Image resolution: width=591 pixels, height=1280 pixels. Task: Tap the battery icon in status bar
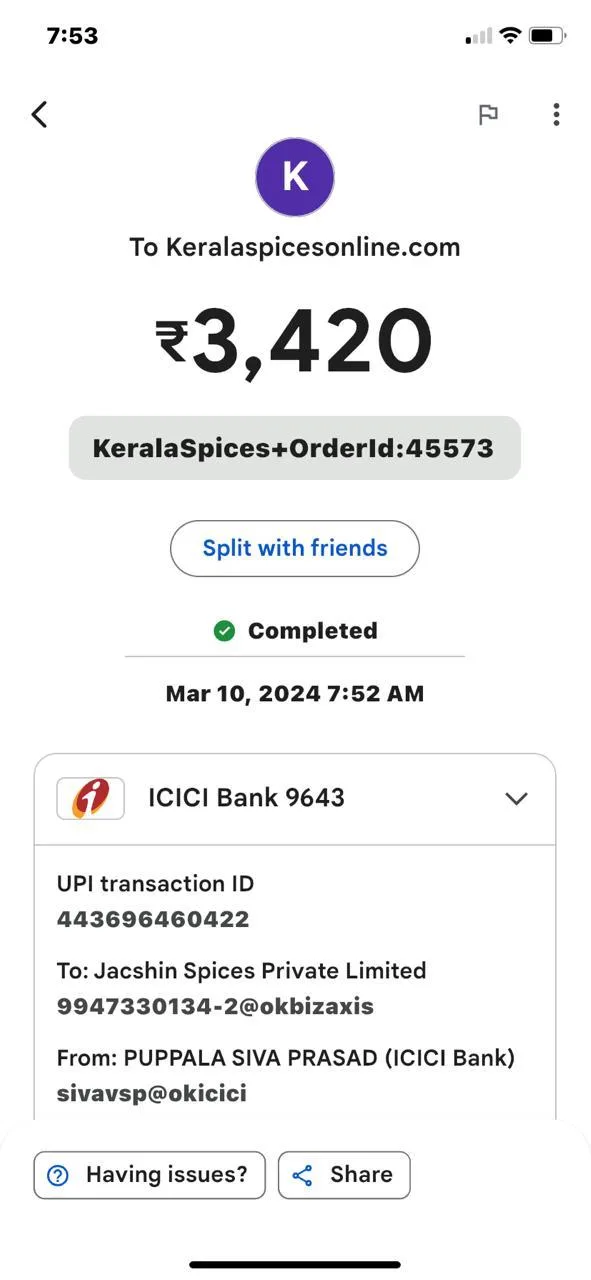(547, 36)
